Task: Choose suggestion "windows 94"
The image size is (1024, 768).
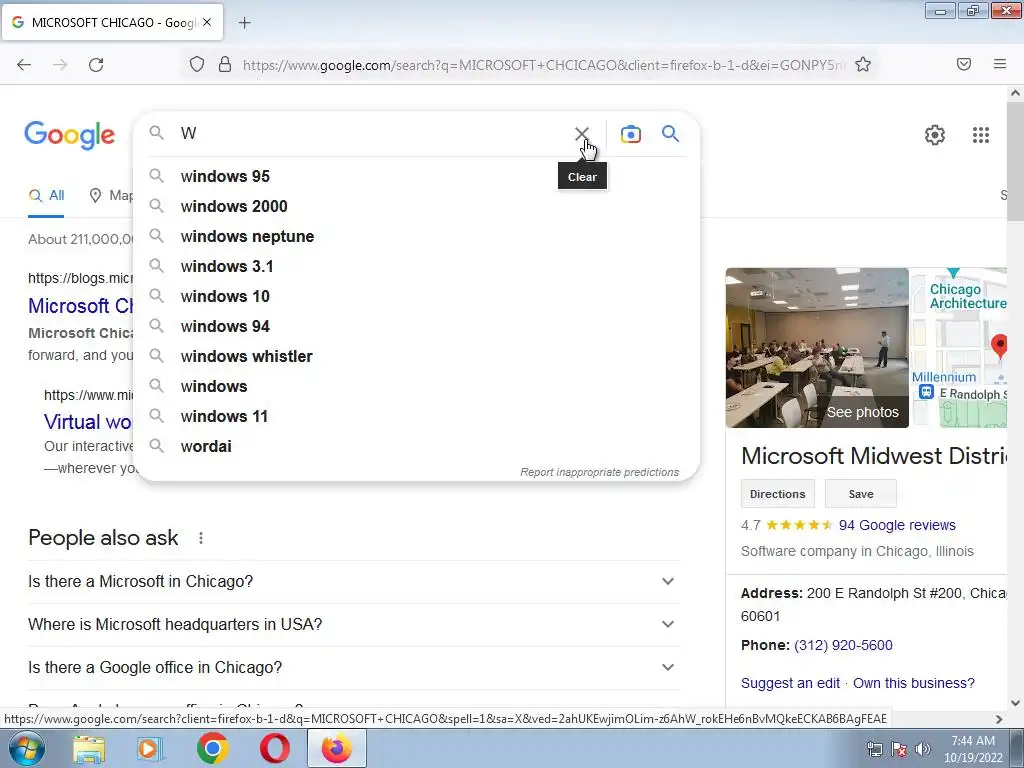Action: (x=417, y=327)
